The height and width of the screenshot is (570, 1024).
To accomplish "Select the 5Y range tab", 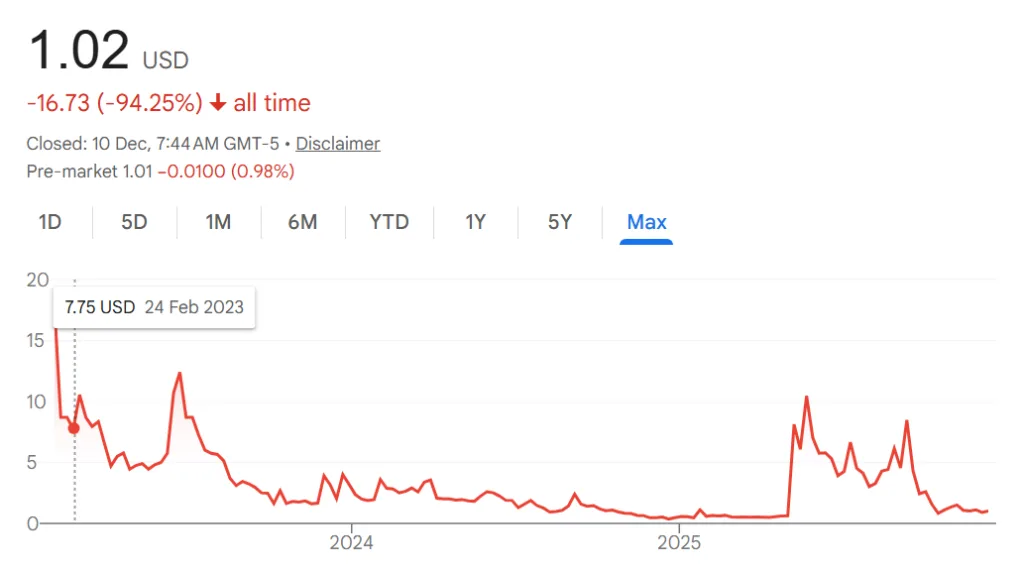I will tap(560, 222).
